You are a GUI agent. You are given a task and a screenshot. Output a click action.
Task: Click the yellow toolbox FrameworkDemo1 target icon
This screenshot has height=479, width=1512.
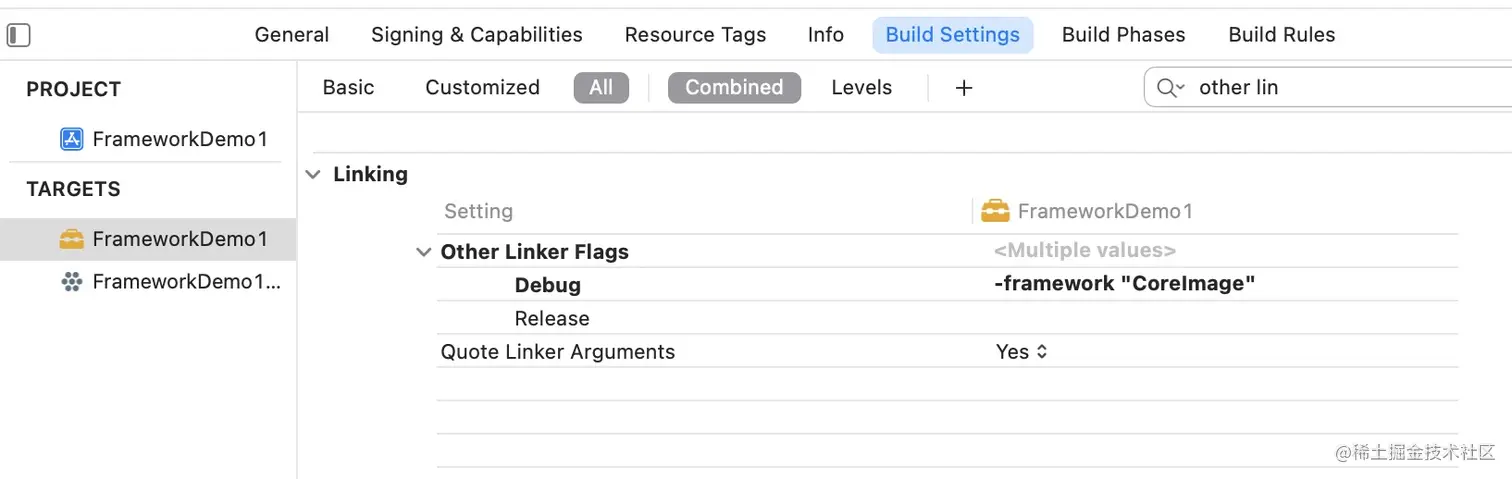pos(71,239)
